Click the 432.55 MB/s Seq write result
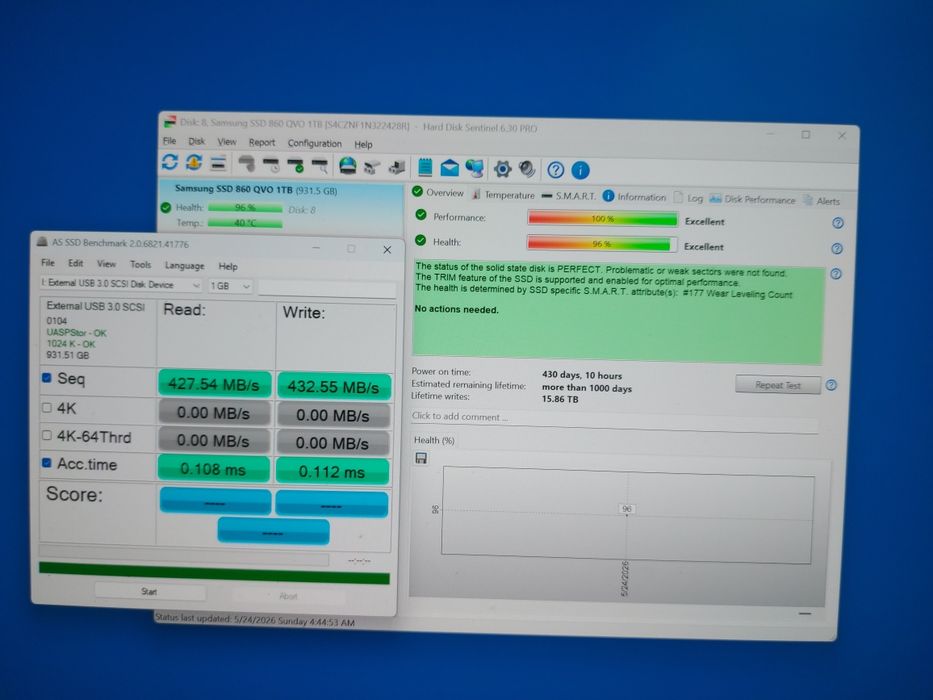Viewport: 933px width, 700px height. [334, 387]
